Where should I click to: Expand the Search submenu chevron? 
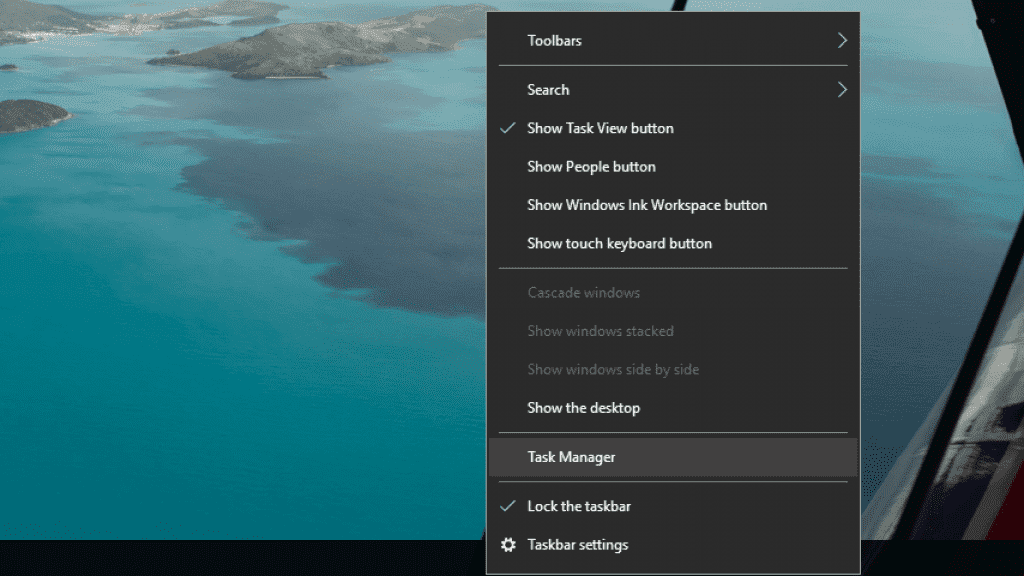pos(841,90)
